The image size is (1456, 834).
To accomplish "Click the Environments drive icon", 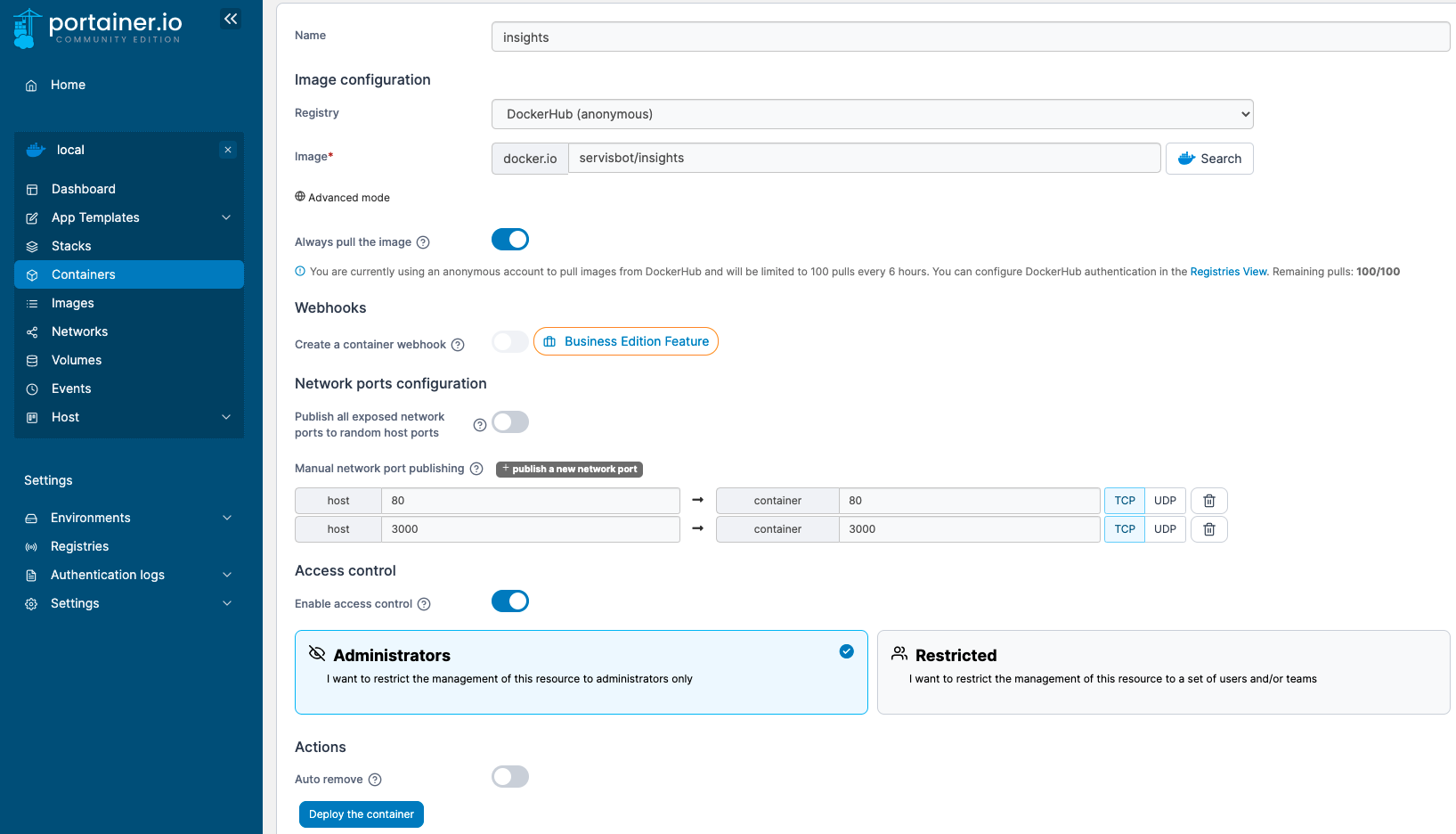I will click(31, 519).
